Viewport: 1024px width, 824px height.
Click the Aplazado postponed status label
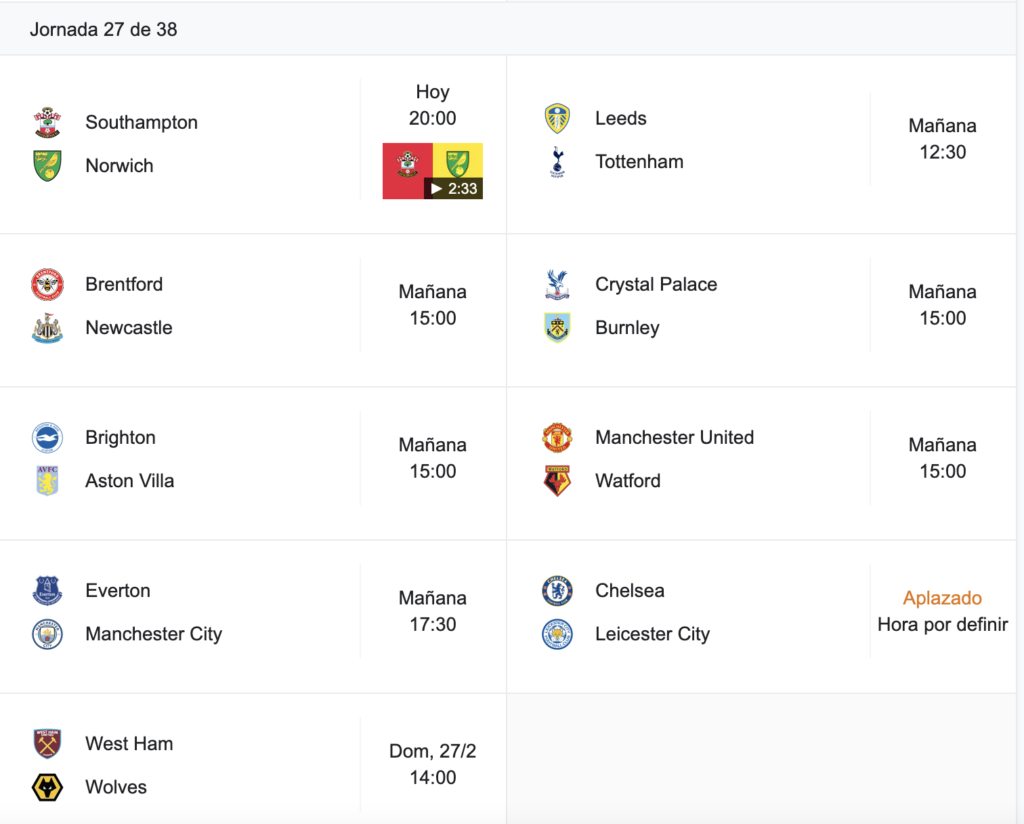click(942, 598)
